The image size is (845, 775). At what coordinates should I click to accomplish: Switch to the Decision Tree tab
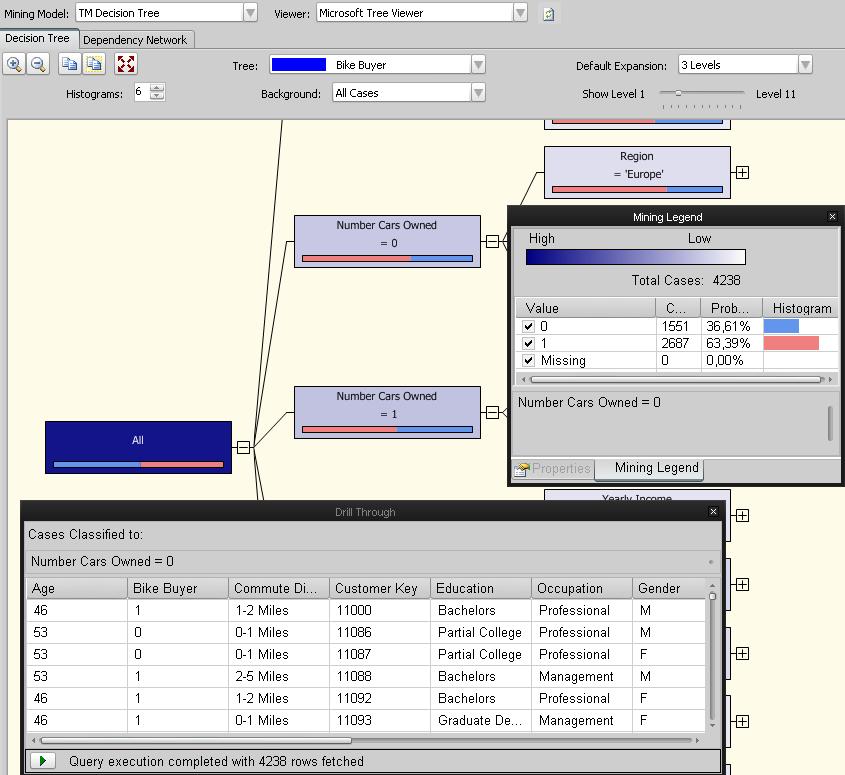click(38, 39)
